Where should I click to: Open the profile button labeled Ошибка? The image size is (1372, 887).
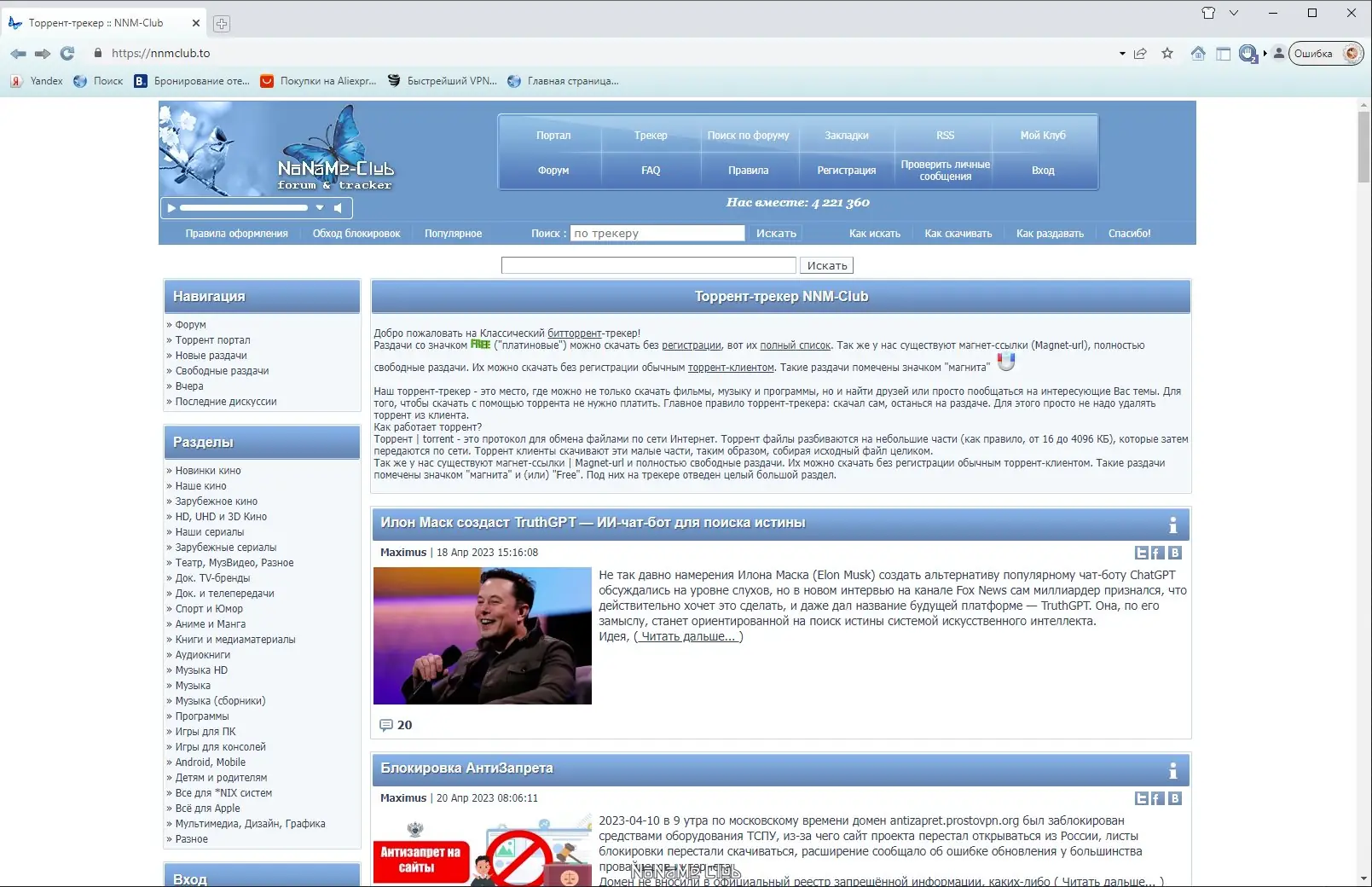1326,53
